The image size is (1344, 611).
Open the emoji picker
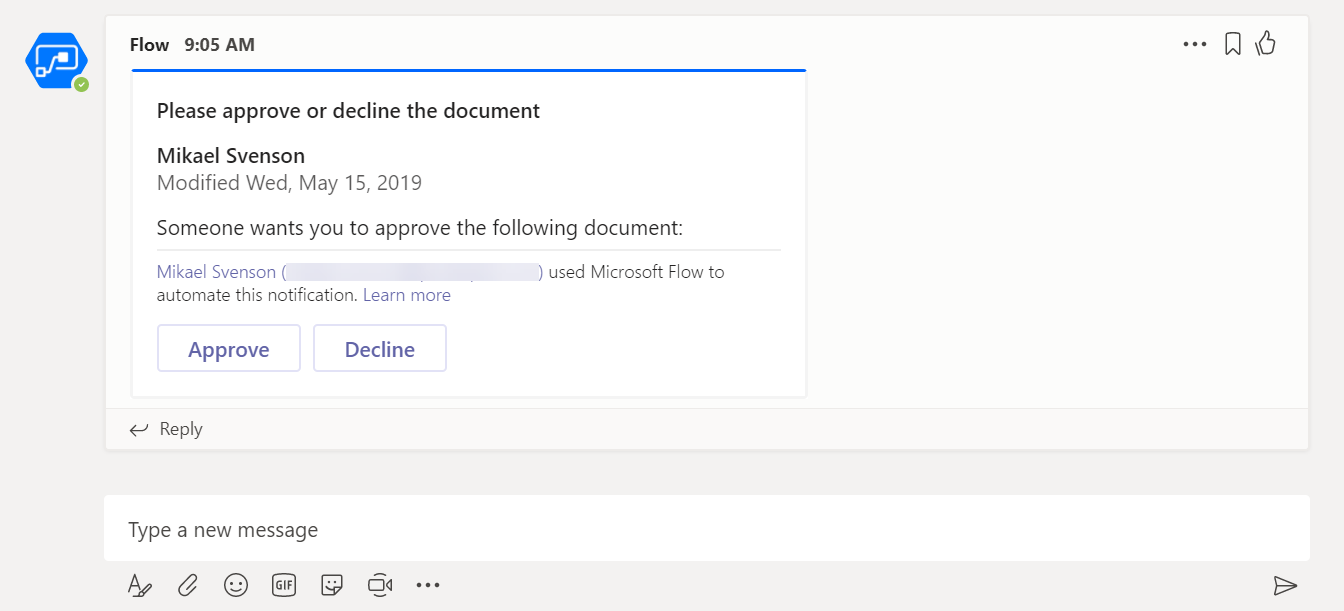[236, 585]
